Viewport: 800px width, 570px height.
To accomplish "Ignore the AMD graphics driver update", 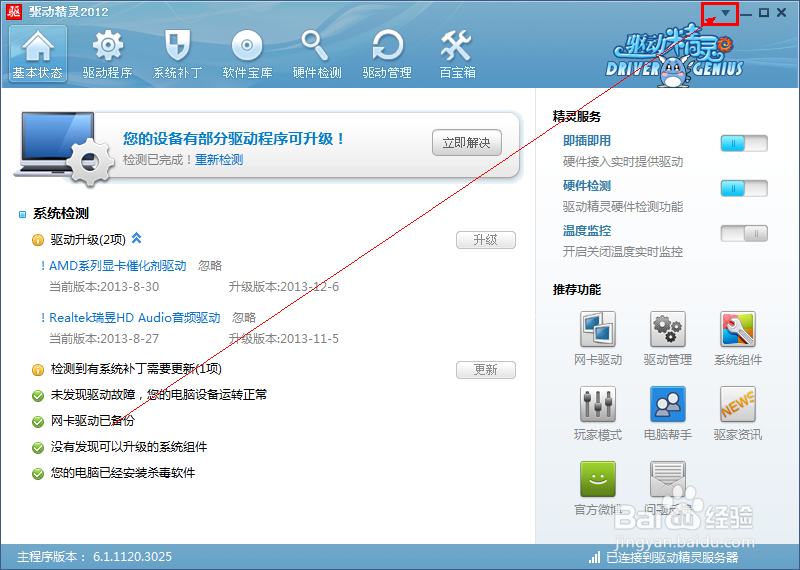I will (210, 265).
